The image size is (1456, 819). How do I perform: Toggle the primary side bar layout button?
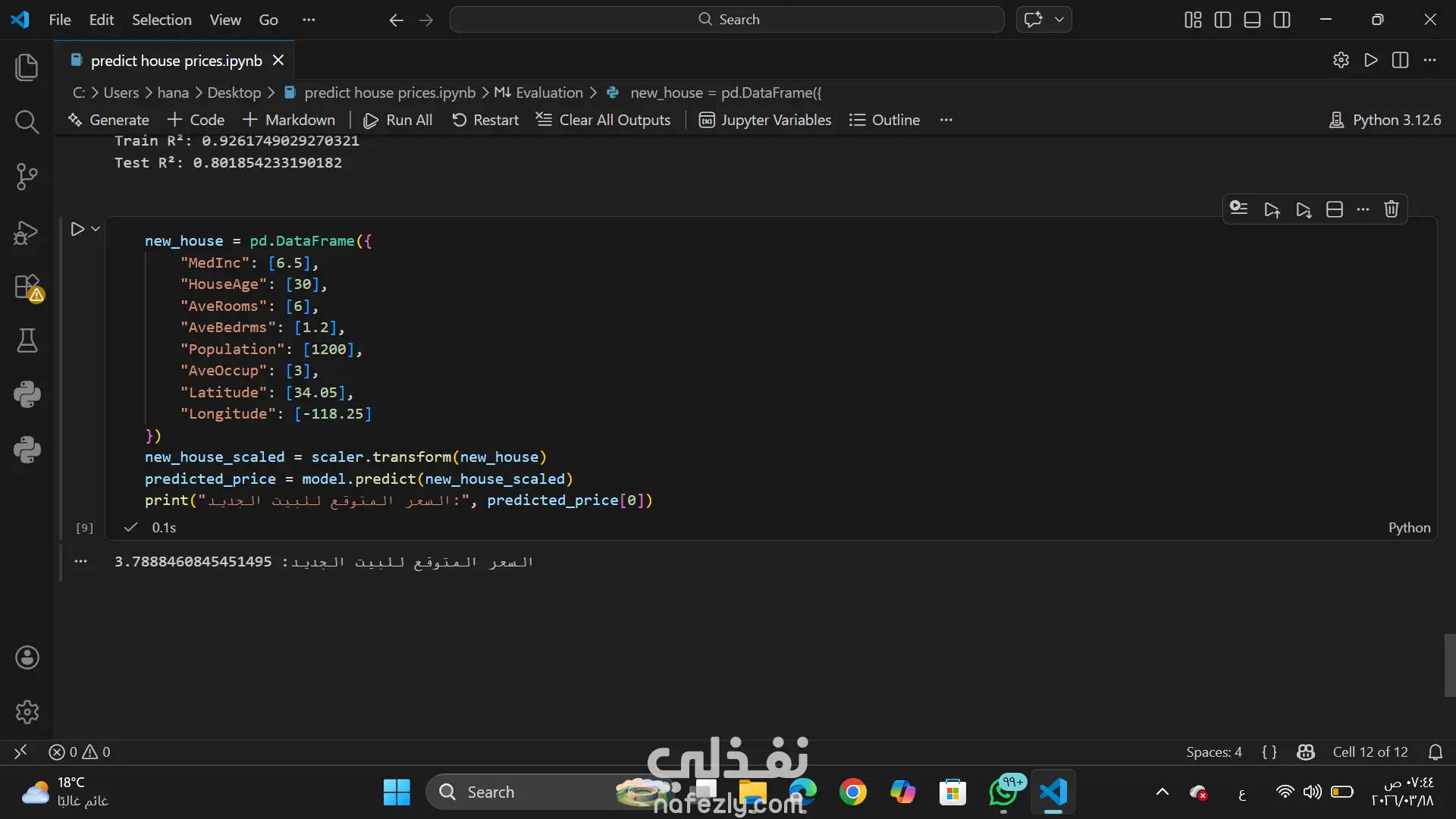(1222, 20)
